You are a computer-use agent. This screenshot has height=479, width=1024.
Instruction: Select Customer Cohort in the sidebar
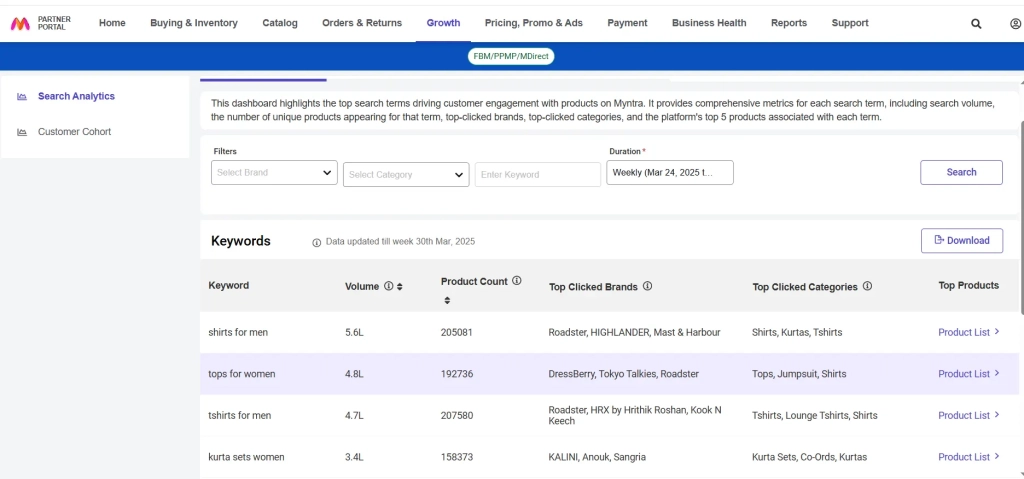click(74, 132)
